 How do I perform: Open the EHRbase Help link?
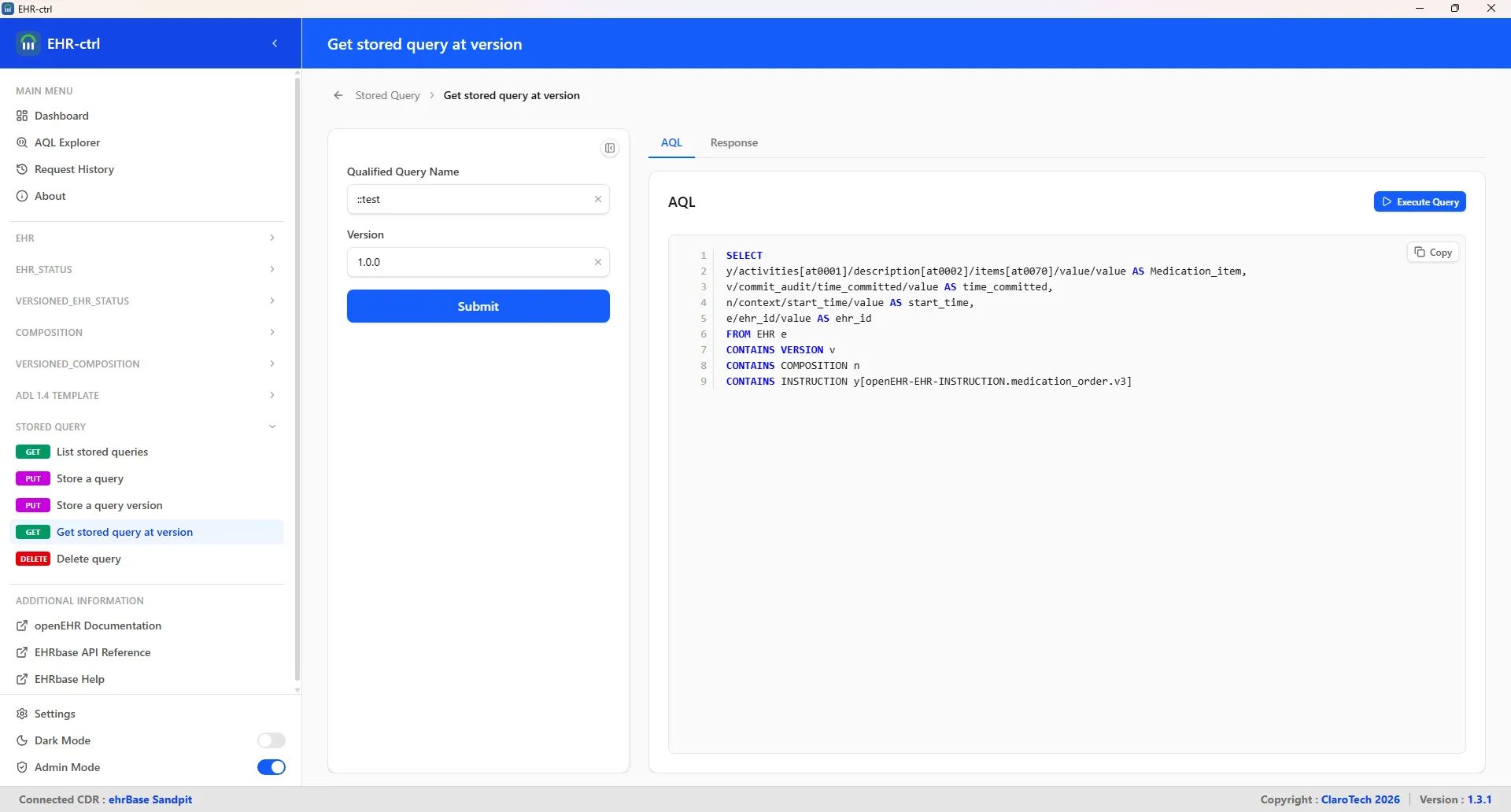(x=146, y=679)
